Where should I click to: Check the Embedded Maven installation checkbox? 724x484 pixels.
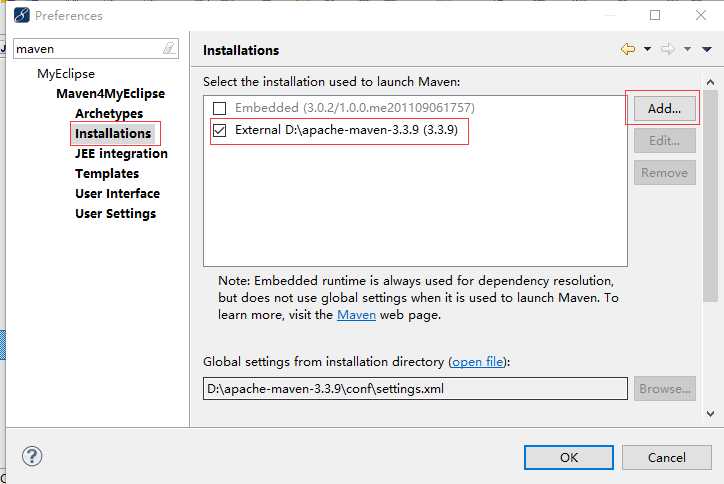tap(219, 108)
